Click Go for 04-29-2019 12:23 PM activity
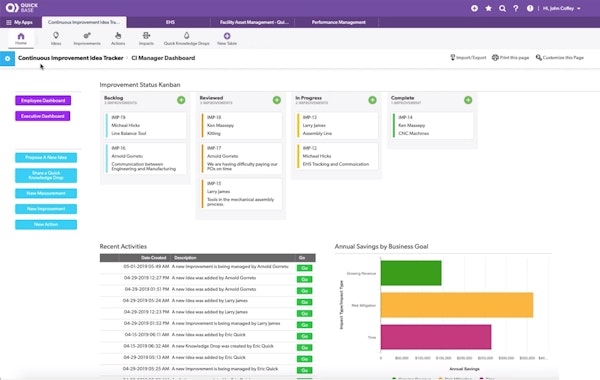The image size is (600, 380). pyautogui.click(x=304, y=313)
